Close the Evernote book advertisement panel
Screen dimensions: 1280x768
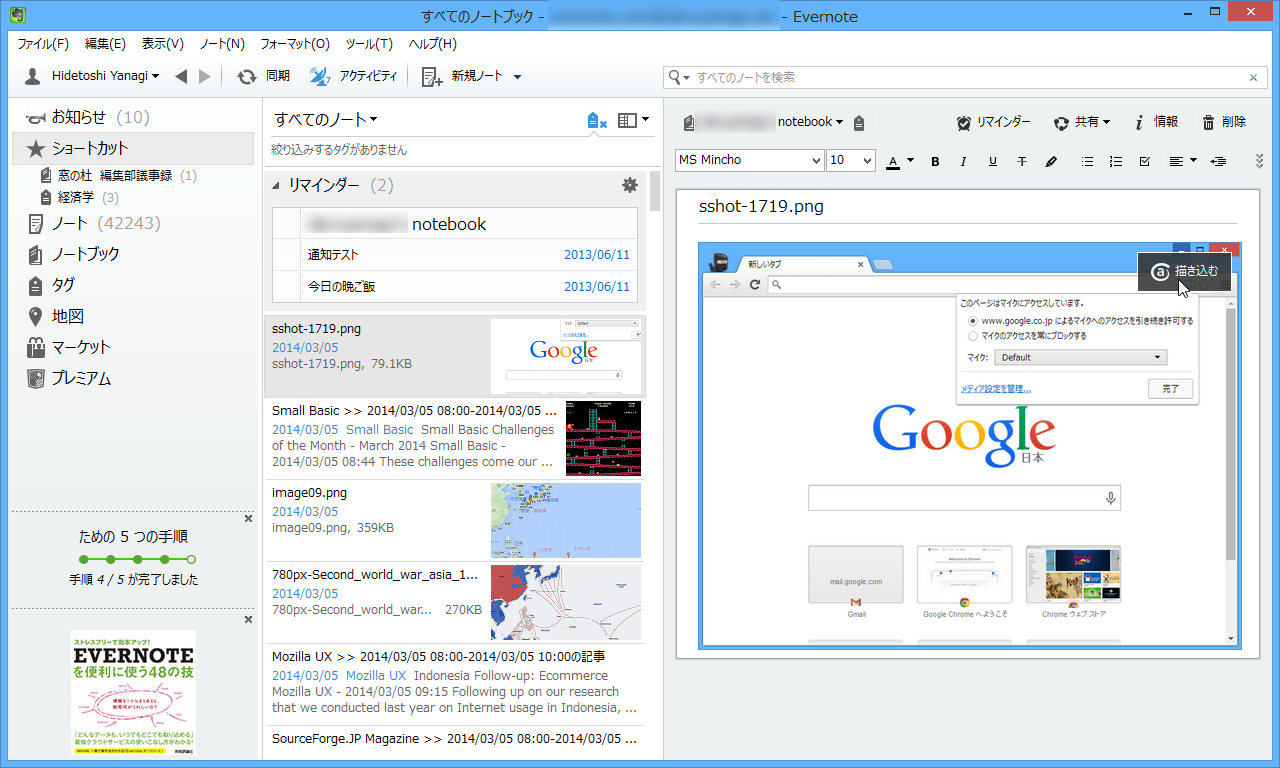pos(248,620)
